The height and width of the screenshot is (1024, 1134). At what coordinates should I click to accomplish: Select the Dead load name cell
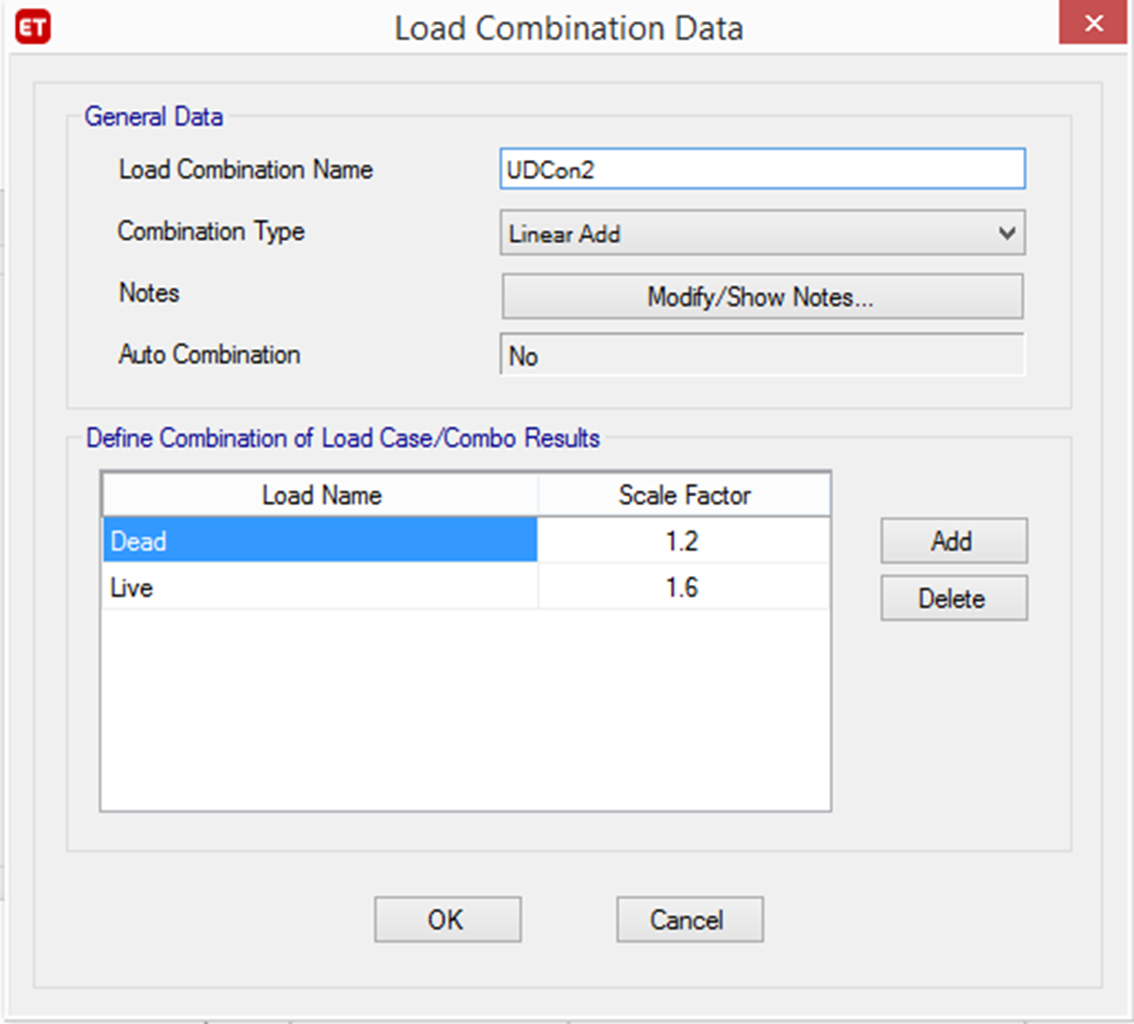coord(319,542)
